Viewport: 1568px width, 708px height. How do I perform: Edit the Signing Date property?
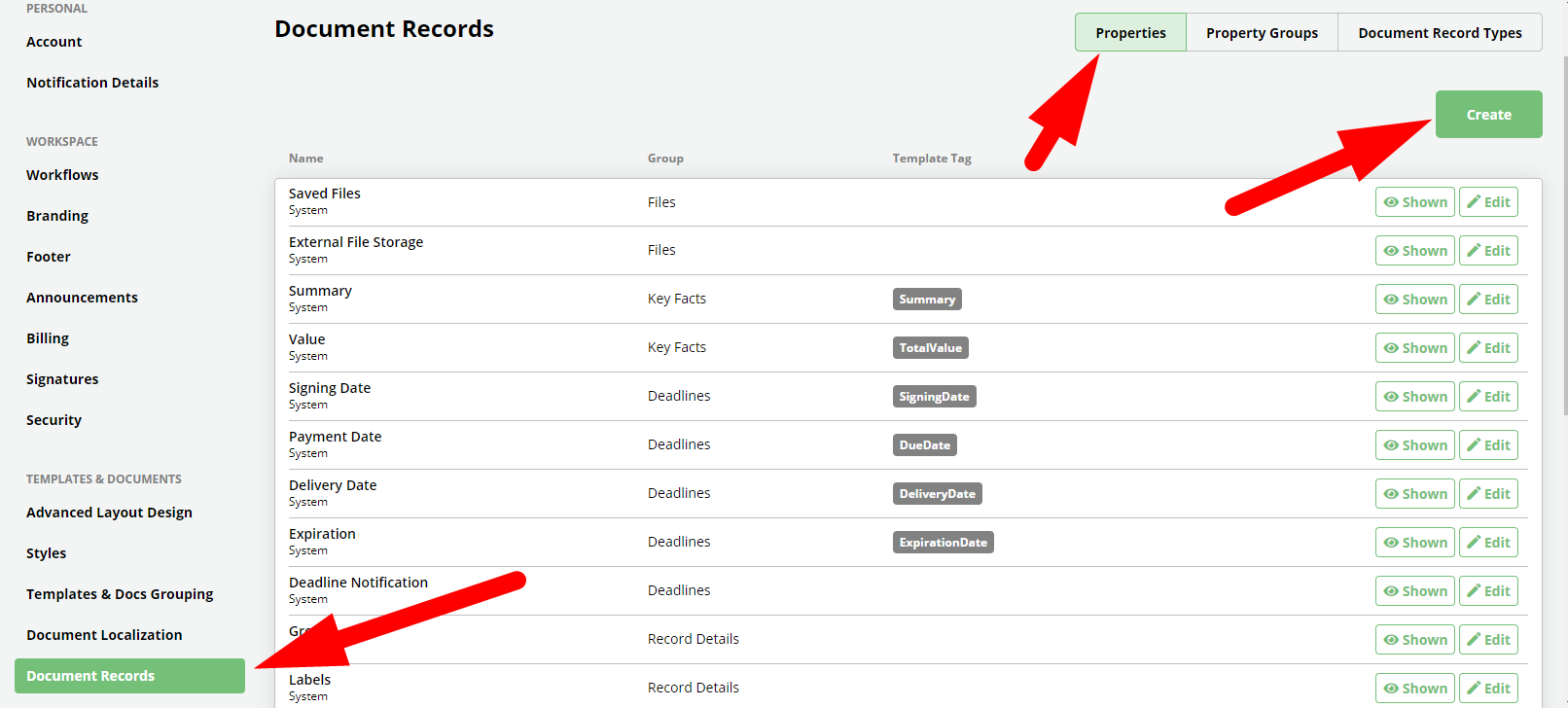tap(1488, 397)
